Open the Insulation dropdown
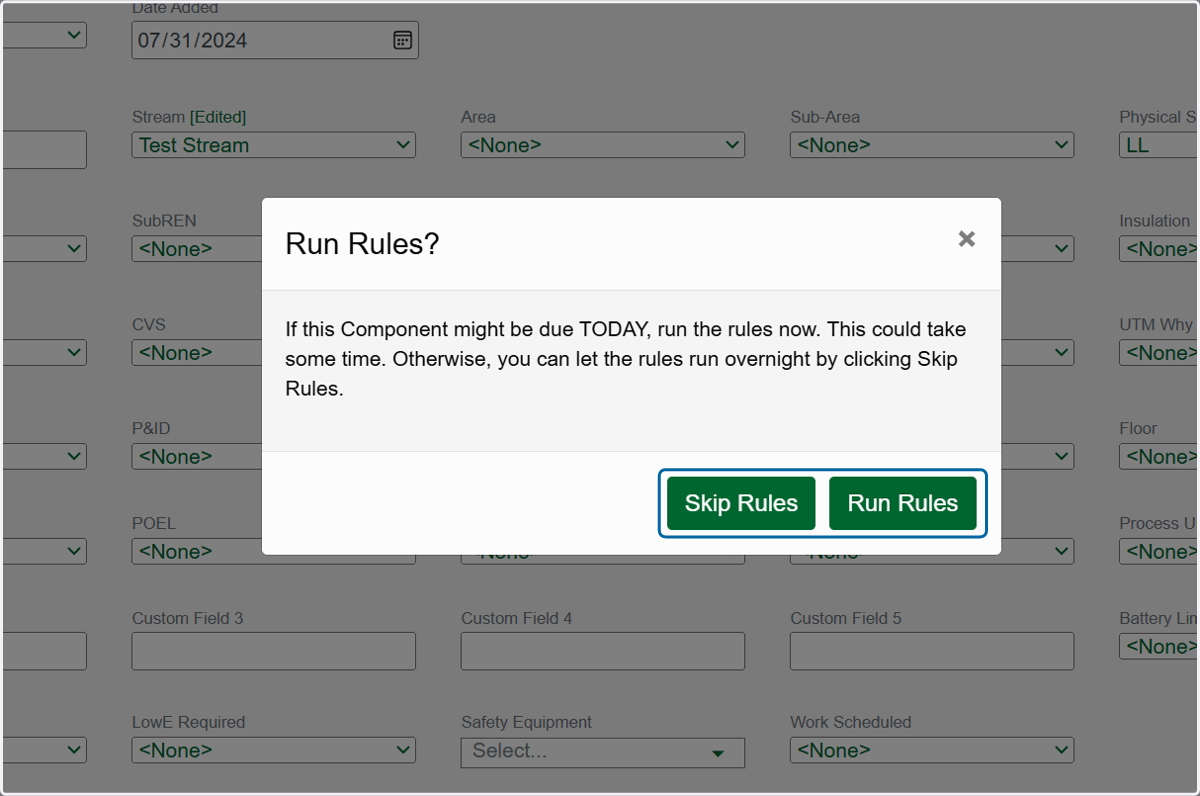 pyautogui.click(x=1159, y=249)
